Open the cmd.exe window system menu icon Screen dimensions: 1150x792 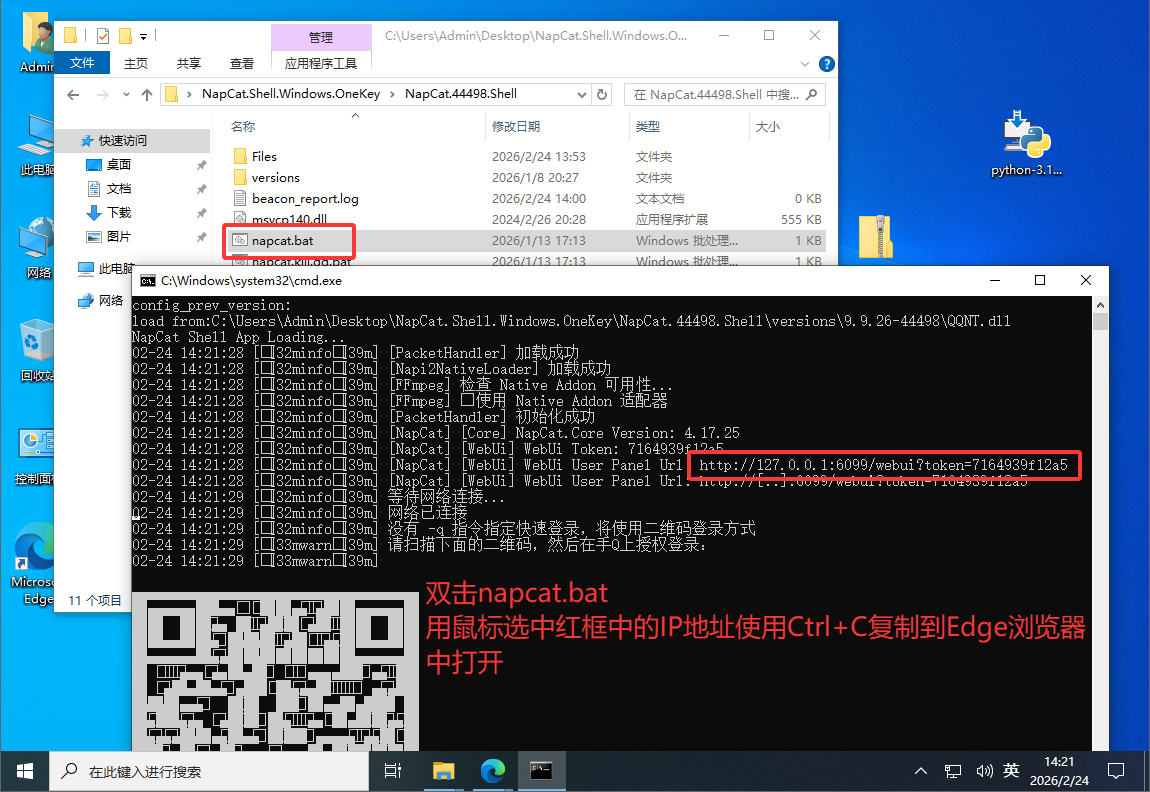point(147,281)
